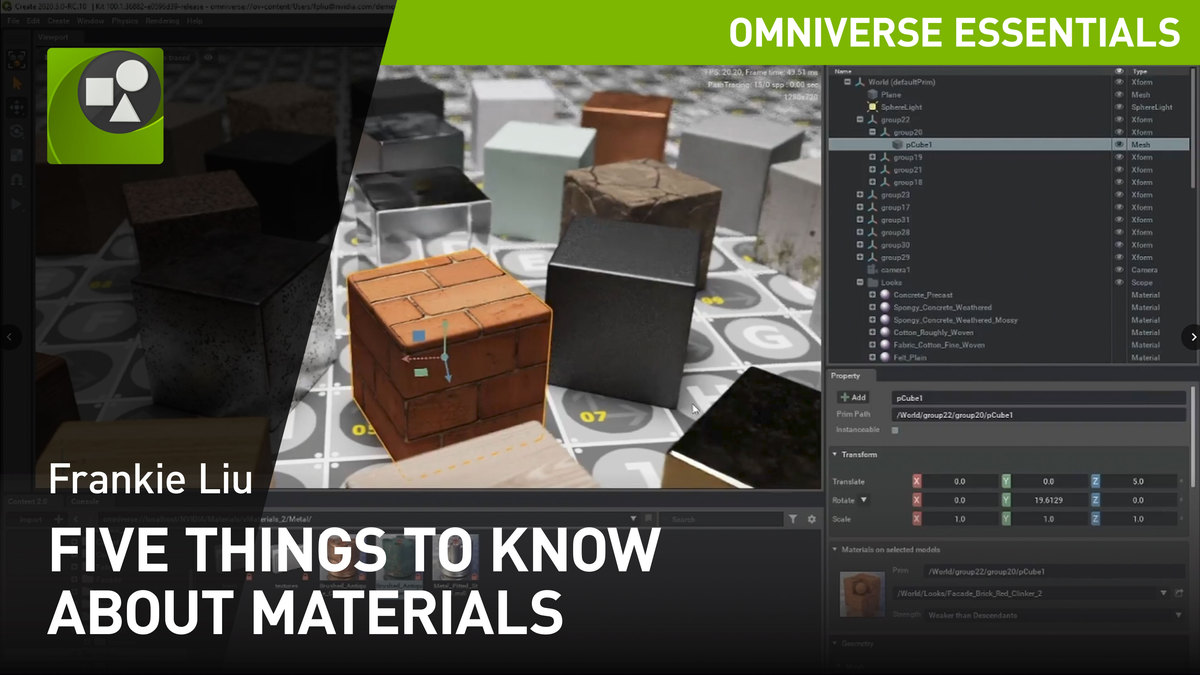
Task: Click the group23 Xform axis icon
Action: pos(872,195)
